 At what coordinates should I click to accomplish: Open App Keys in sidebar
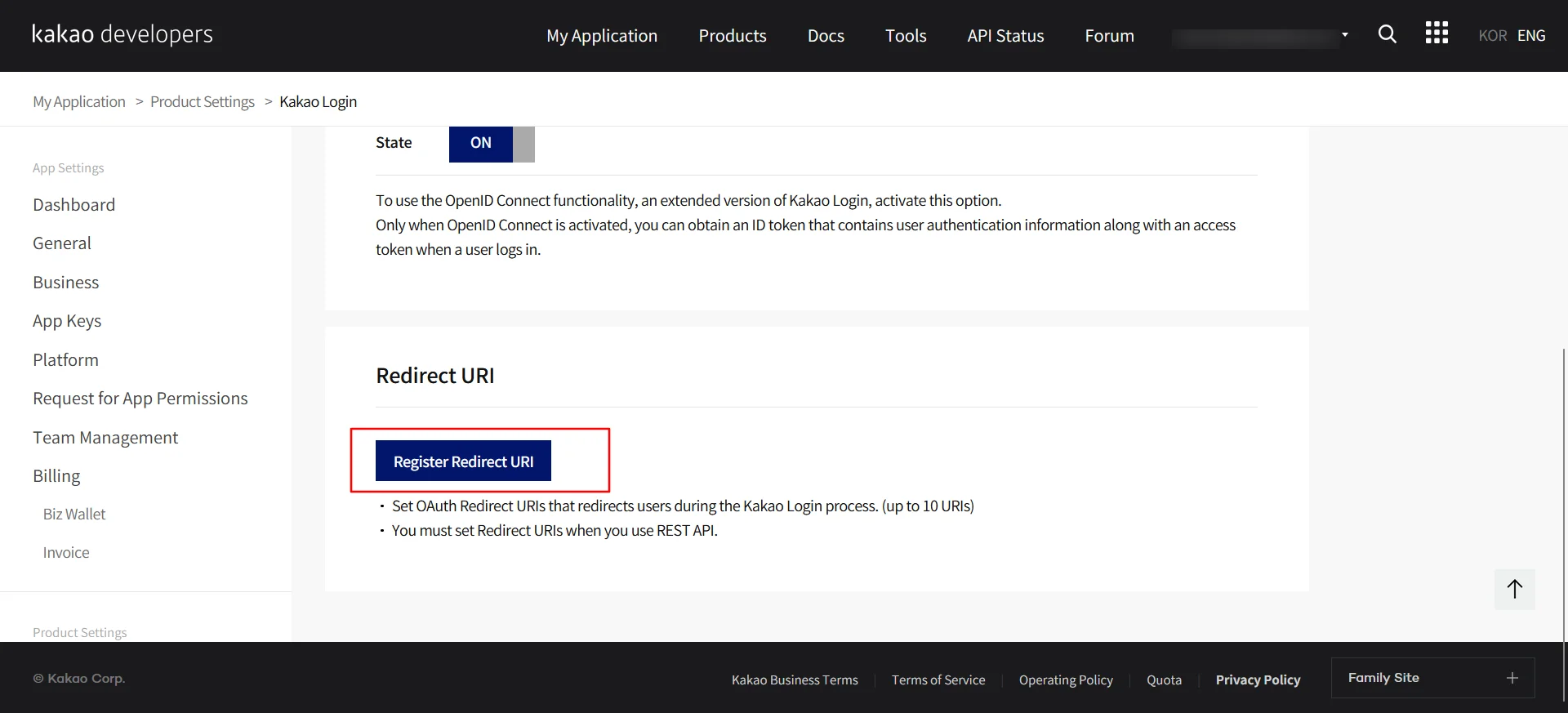click(67, 321)
